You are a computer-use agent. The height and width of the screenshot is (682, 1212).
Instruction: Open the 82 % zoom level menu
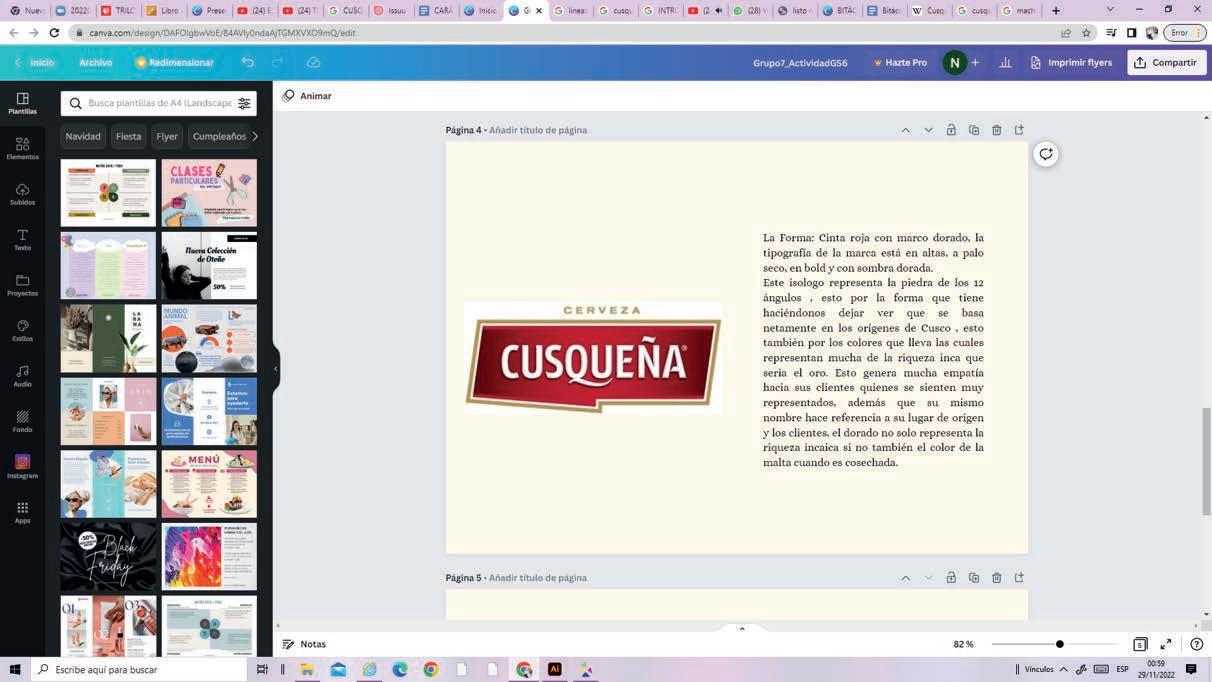[x=963, y=644]
